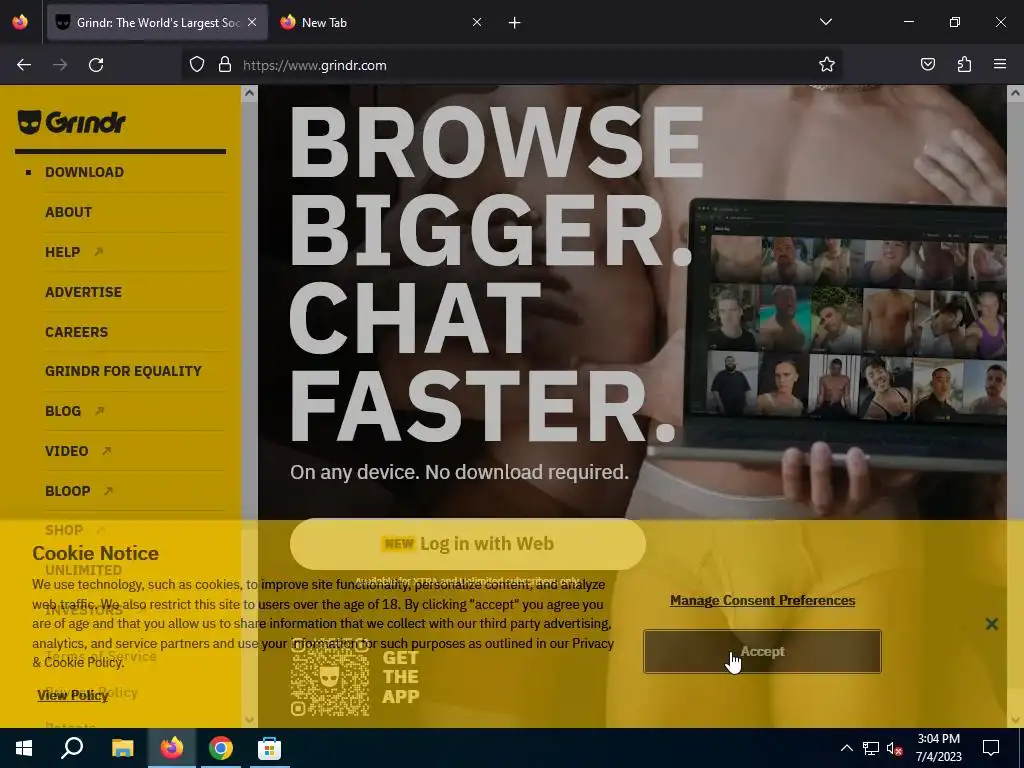Screen dimensions: 1024x768
Task: Bookmark this page with the star icon
Action: tap(827, 65)
